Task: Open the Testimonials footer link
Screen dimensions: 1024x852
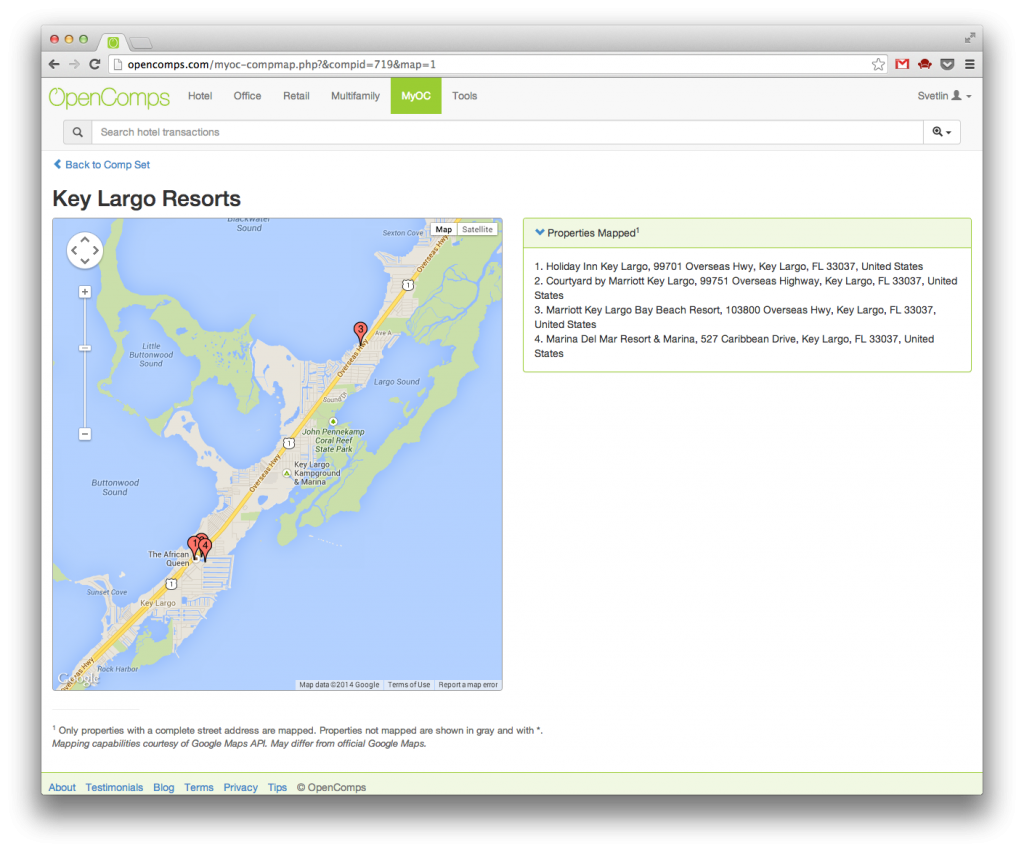Action: pos(114,787)
